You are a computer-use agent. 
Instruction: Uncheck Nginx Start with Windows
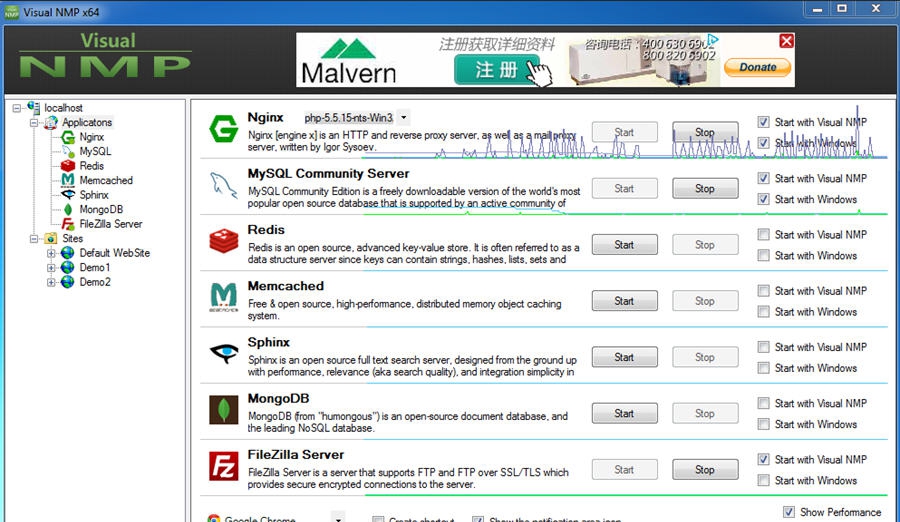click(763, 142)
